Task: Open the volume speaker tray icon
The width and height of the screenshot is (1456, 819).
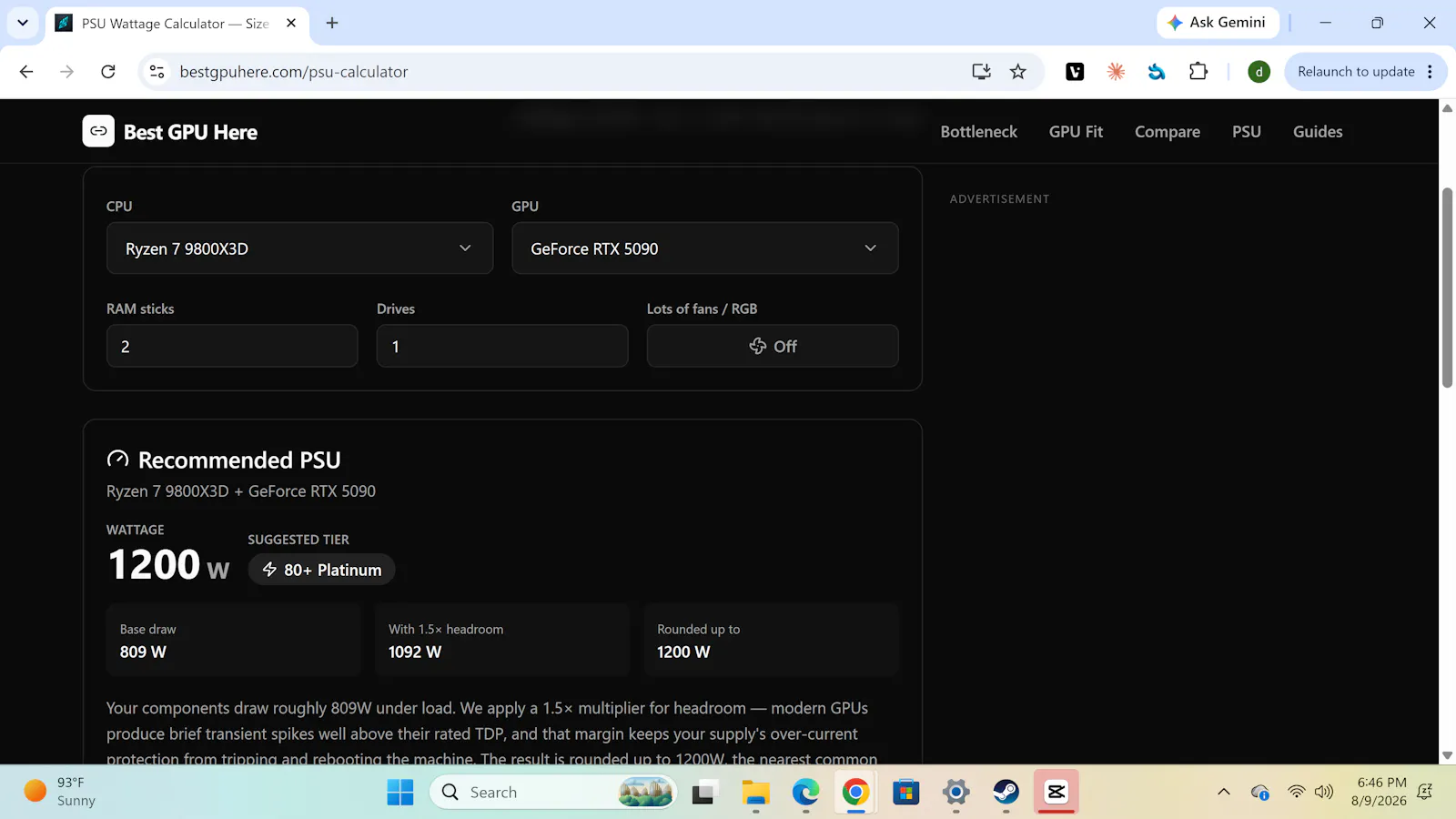Action: [1324, 793]
